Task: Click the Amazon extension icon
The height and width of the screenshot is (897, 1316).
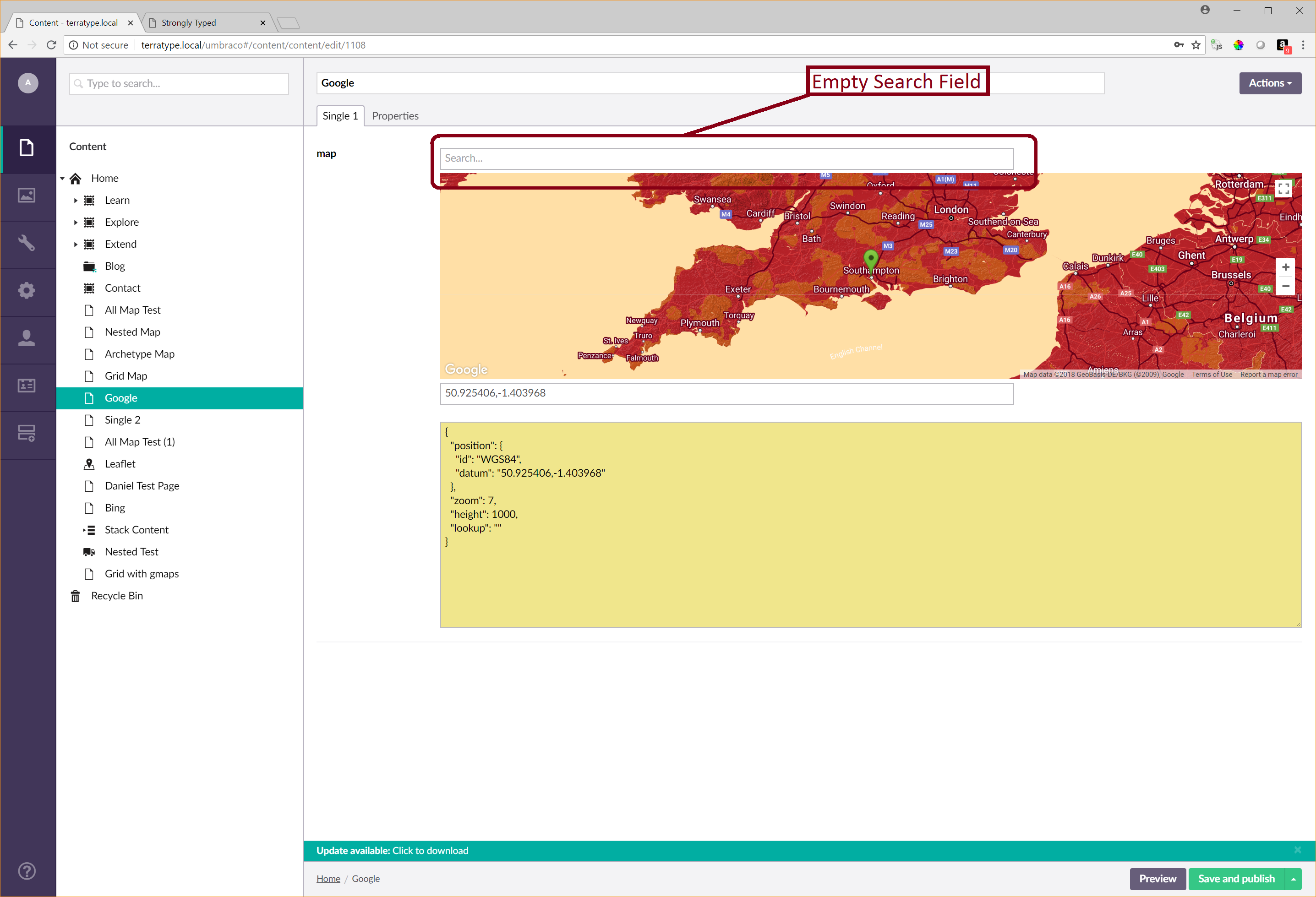Action: point(1283,45)
